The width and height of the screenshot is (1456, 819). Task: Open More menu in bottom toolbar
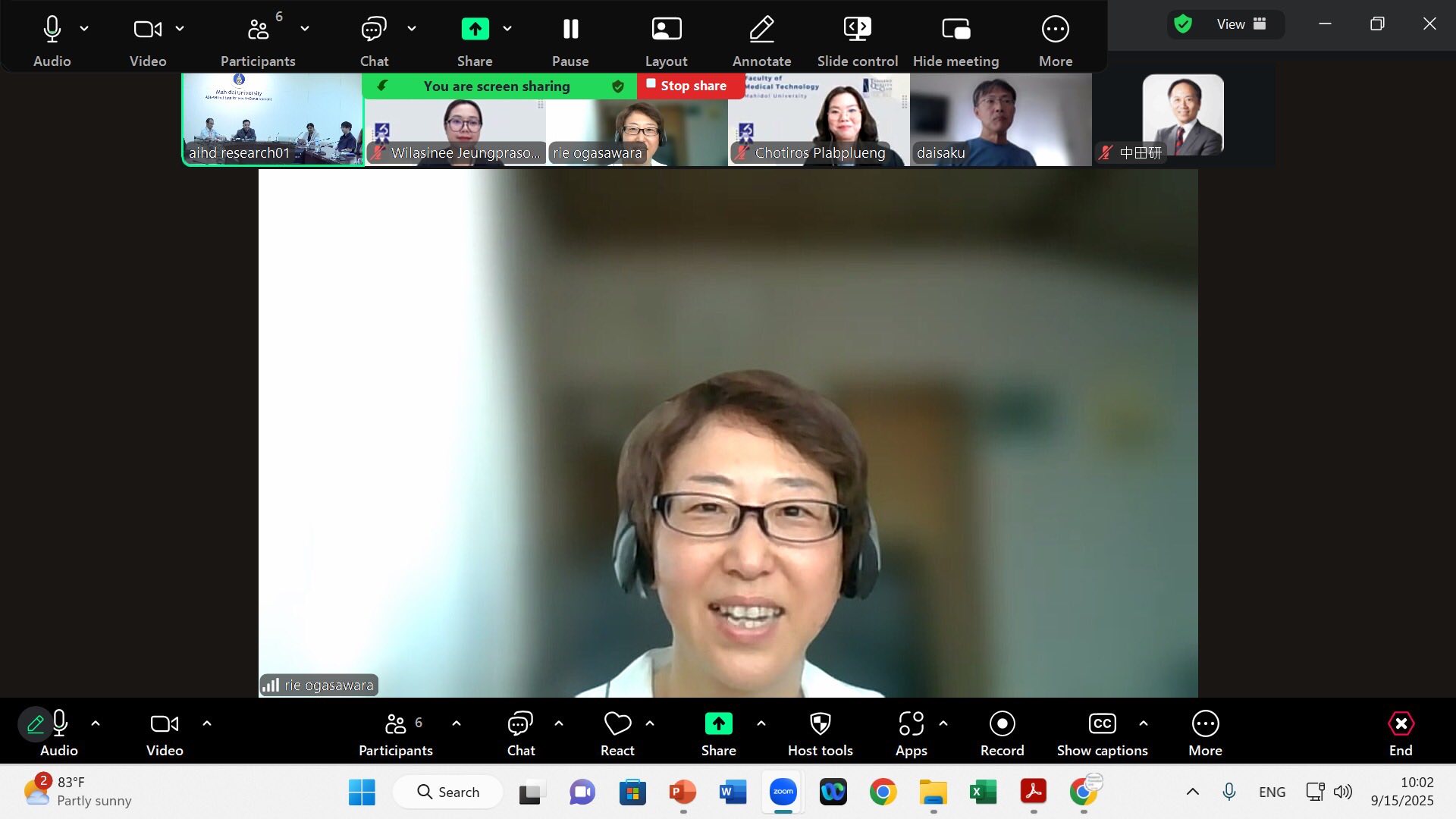point(1205,724)
